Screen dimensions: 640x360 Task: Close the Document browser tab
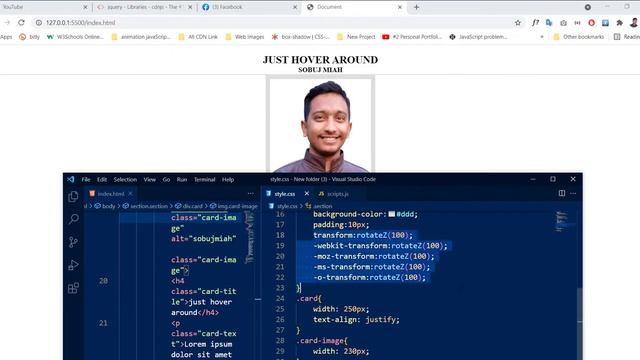click(x=400, y=7)
